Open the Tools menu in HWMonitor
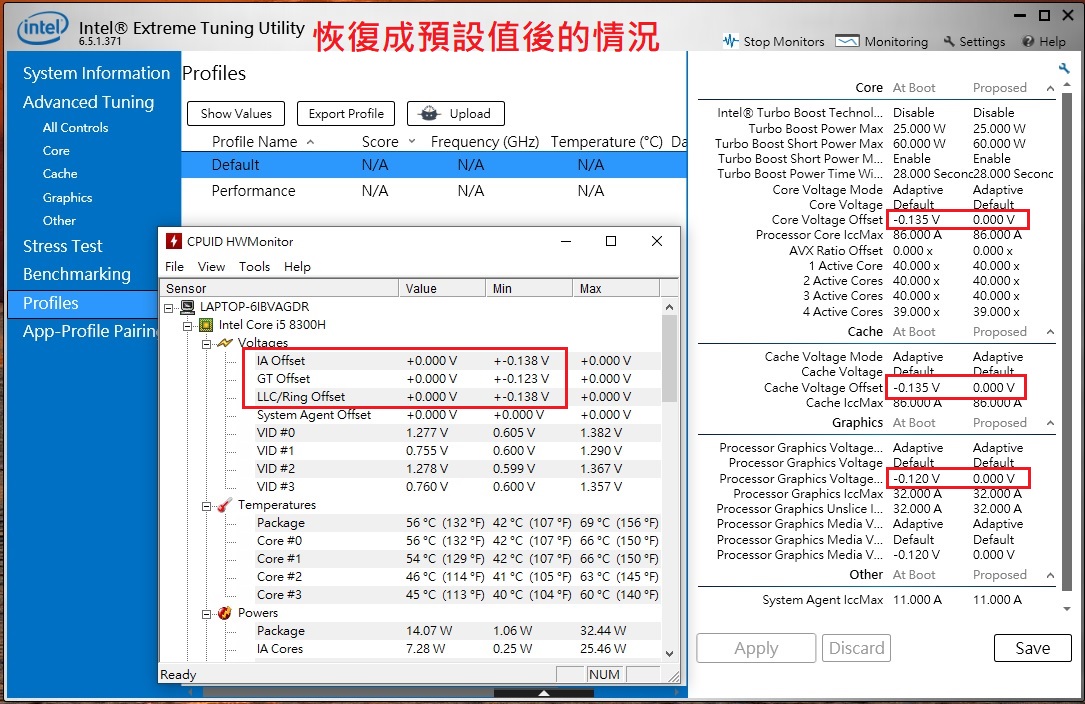1085x704 pixels. (253, 266)
